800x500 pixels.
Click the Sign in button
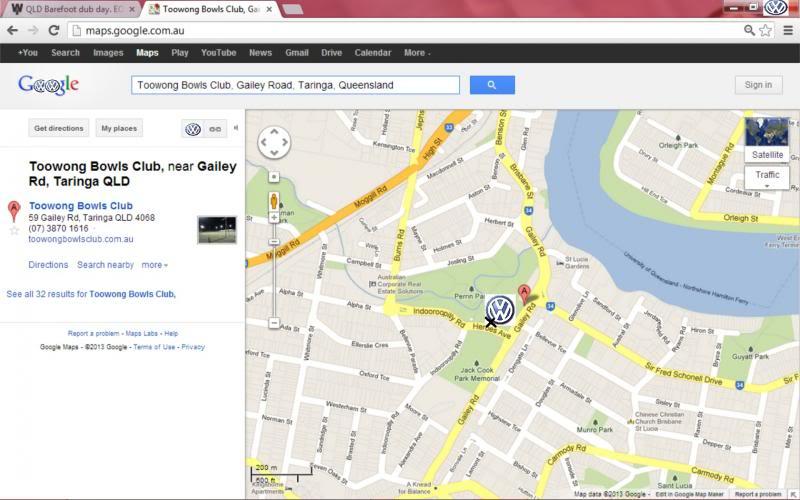pyautogui.click(x=758, y=85)
